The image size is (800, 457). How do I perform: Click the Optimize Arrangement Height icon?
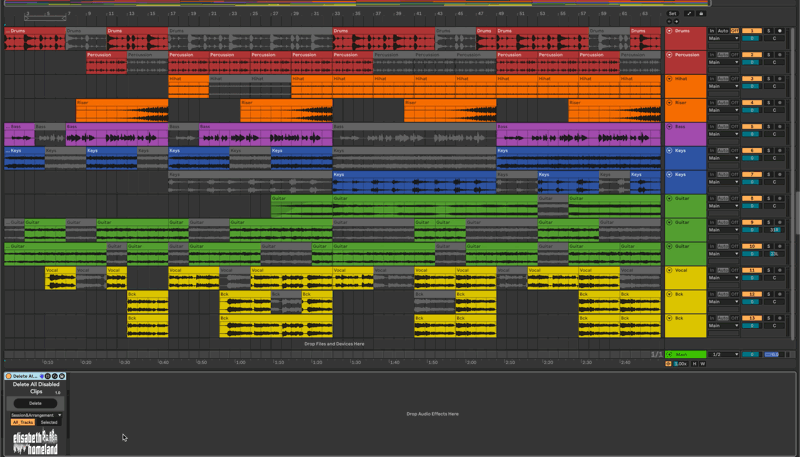tap(689, 14)
